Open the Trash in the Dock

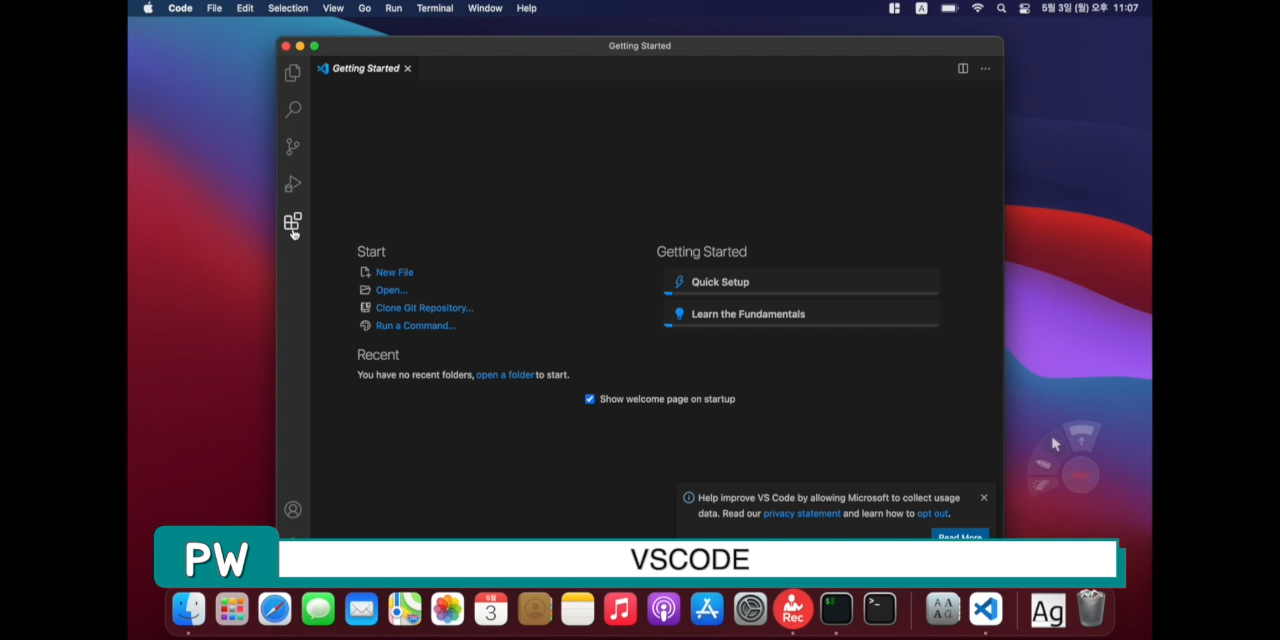coord(1091,609)
